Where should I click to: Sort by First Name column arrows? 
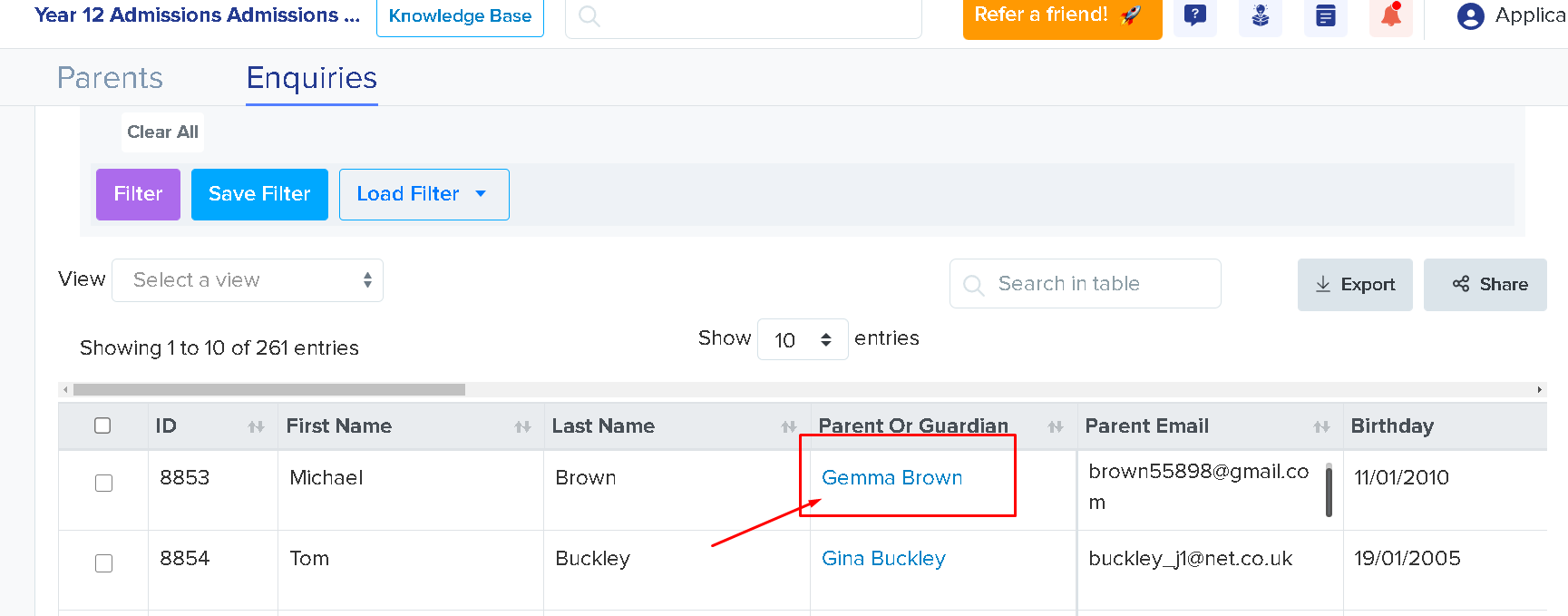point(522,426)
